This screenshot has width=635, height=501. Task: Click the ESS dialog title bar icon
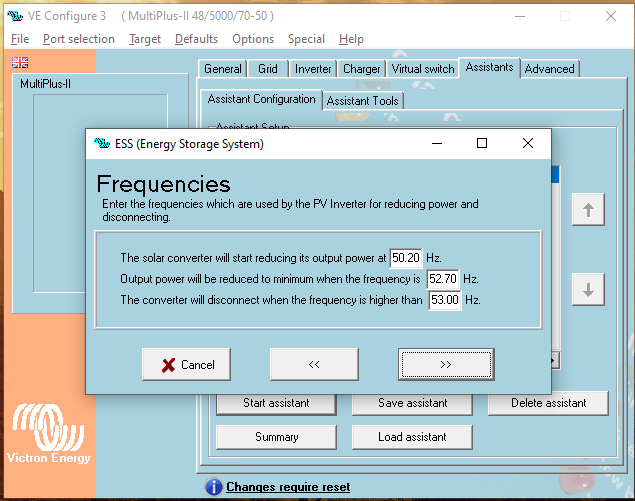pos(101,144)
